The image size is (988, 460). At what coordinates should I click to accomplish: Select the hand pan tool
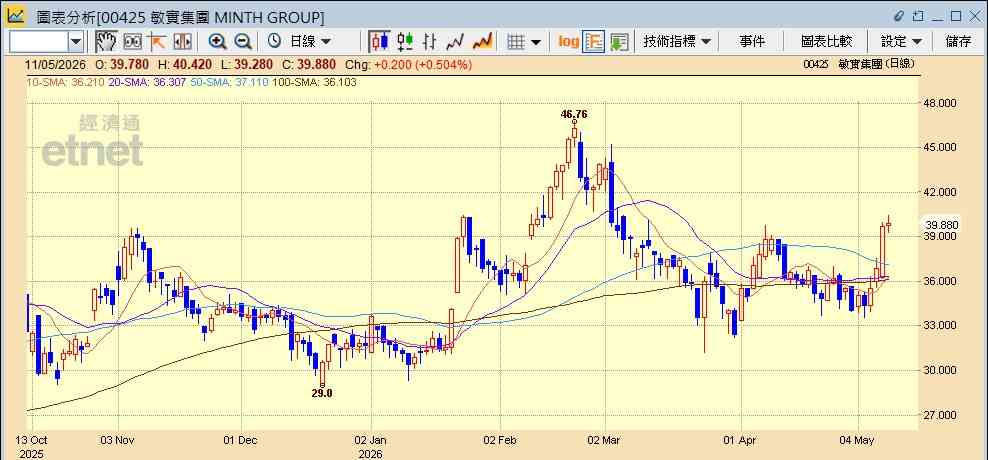click(x=106, y=42)
